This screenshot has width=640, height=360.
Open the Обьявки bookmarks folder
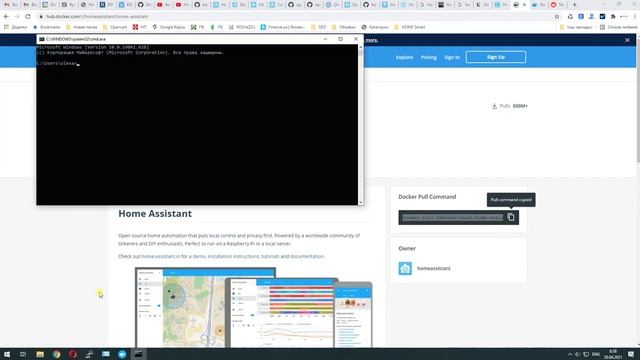tap(344, 27)
